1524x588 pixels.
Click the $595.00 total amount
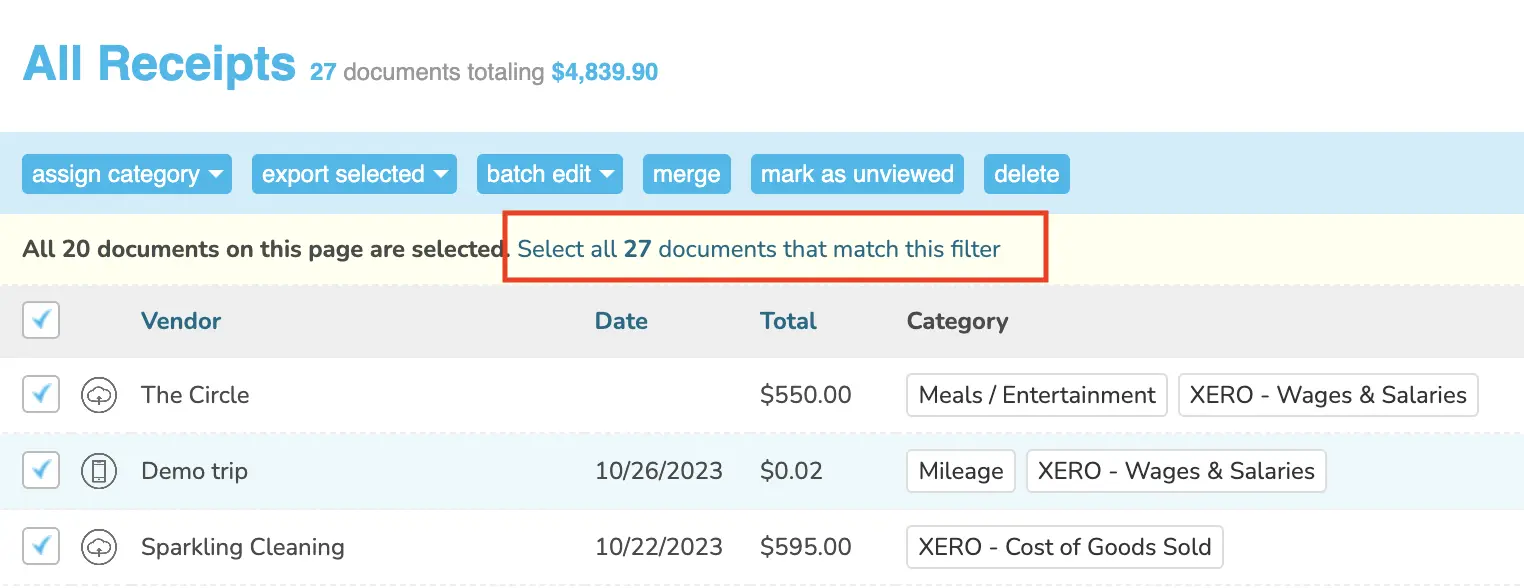click(806, 547)
